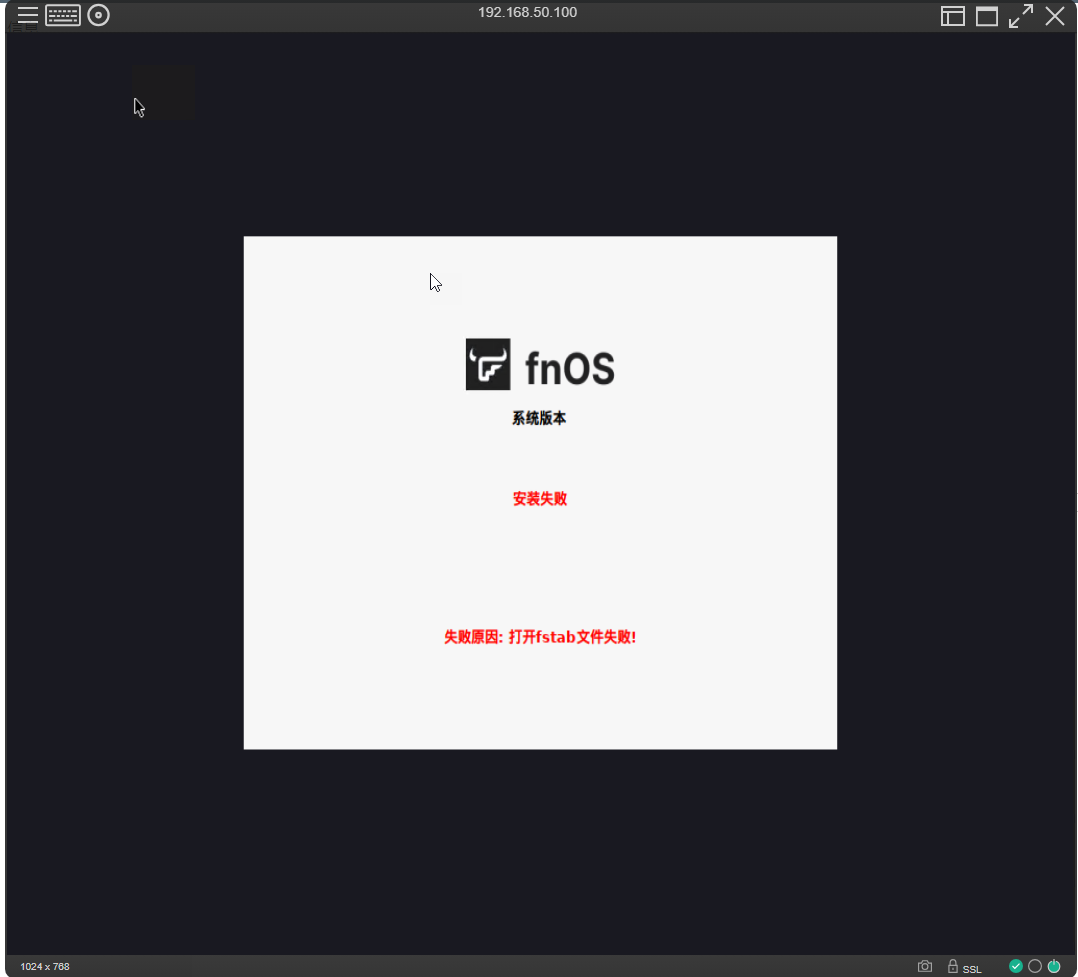Click the green checkmark status indicator
The height and width of the screenshot is (977, 1078).
coord(1015,966)
